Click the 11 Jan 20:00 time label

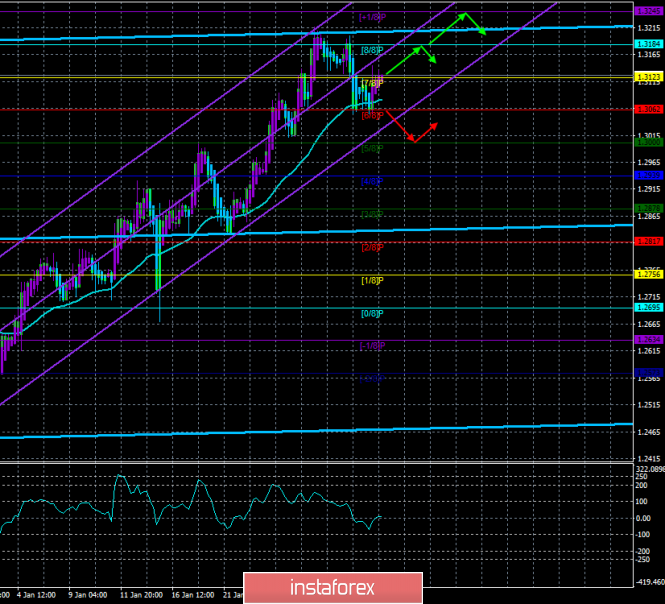[x=141, y=595]
